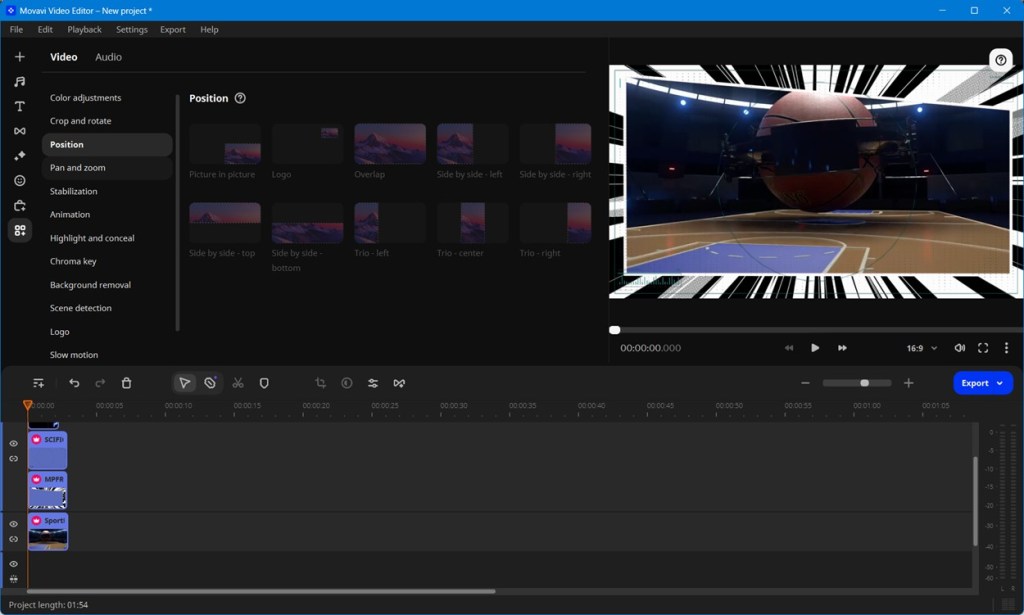Click the Add track icon
The width and height of the screenshot is (1024, 615).
[x=39, y=383]
